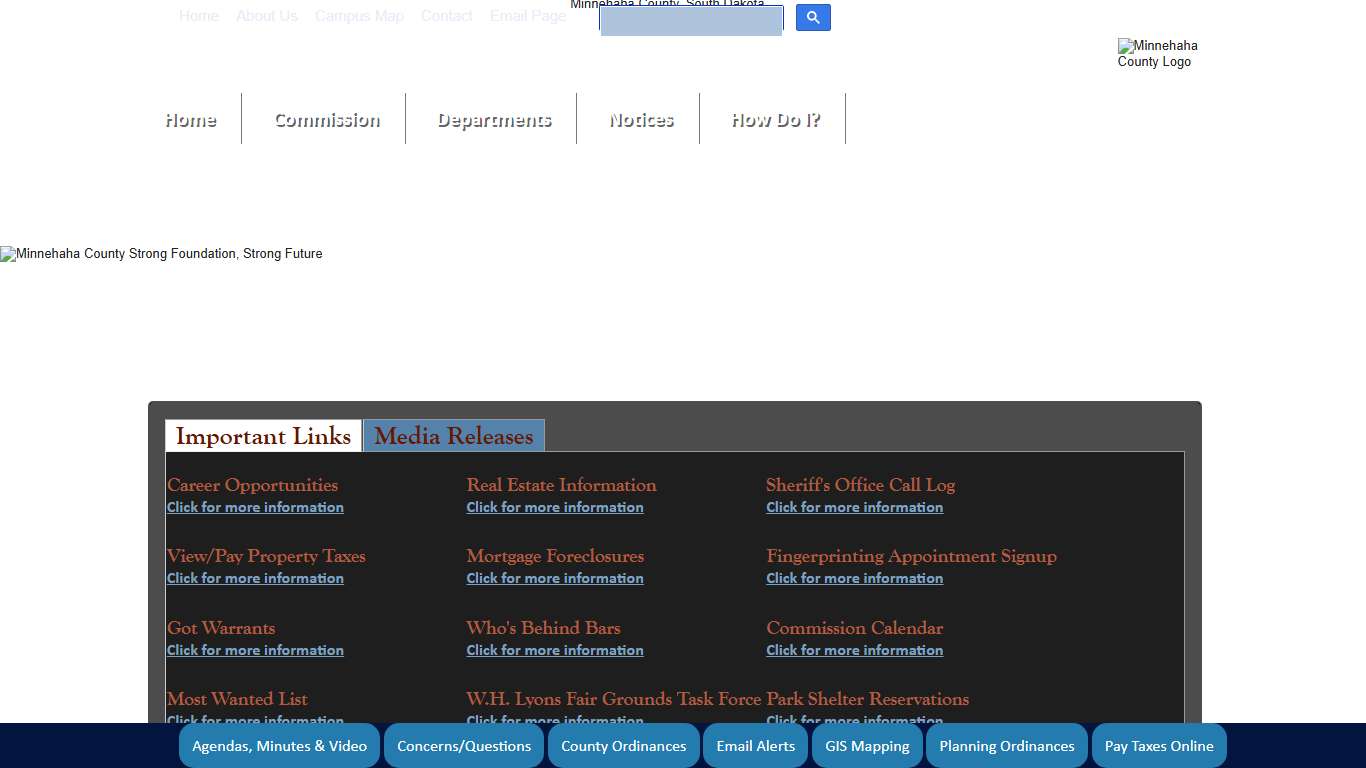Switch to the Media Releases tab
This screenshot has width=1366, height=768.
[x=453, y=436]
